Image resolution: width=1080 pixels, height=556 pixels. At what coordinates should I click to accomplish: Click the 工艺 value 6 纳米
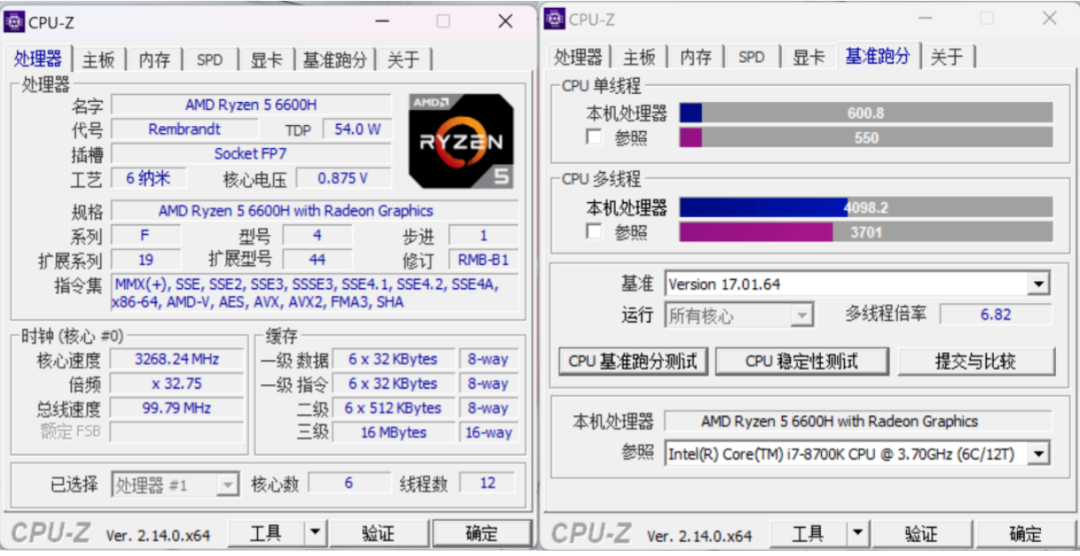click(x=148, y=178)
